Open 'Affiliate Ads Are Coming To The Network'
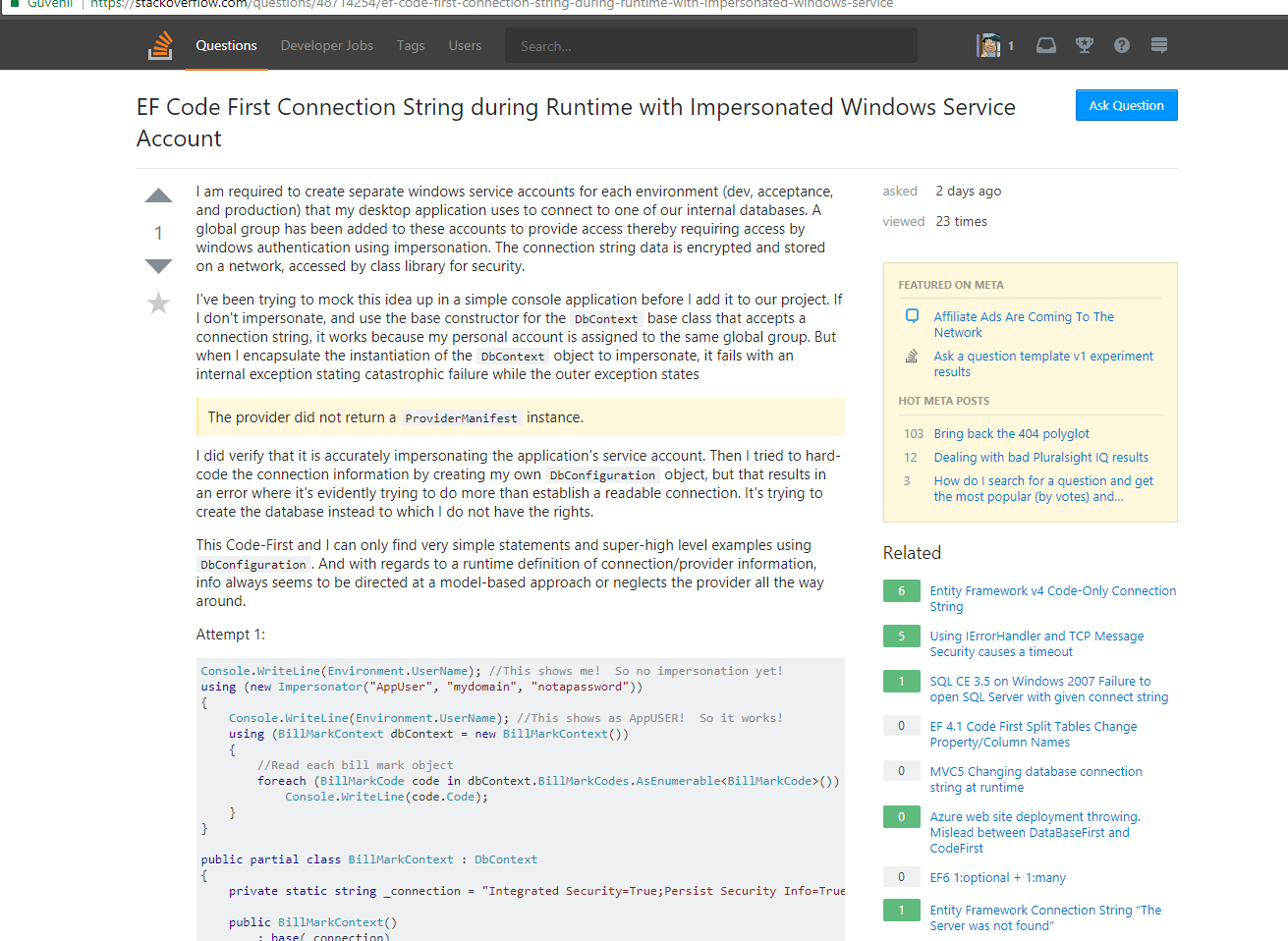The height and width of the screenshot is (941, 1288). click(x=1024, y=324)
